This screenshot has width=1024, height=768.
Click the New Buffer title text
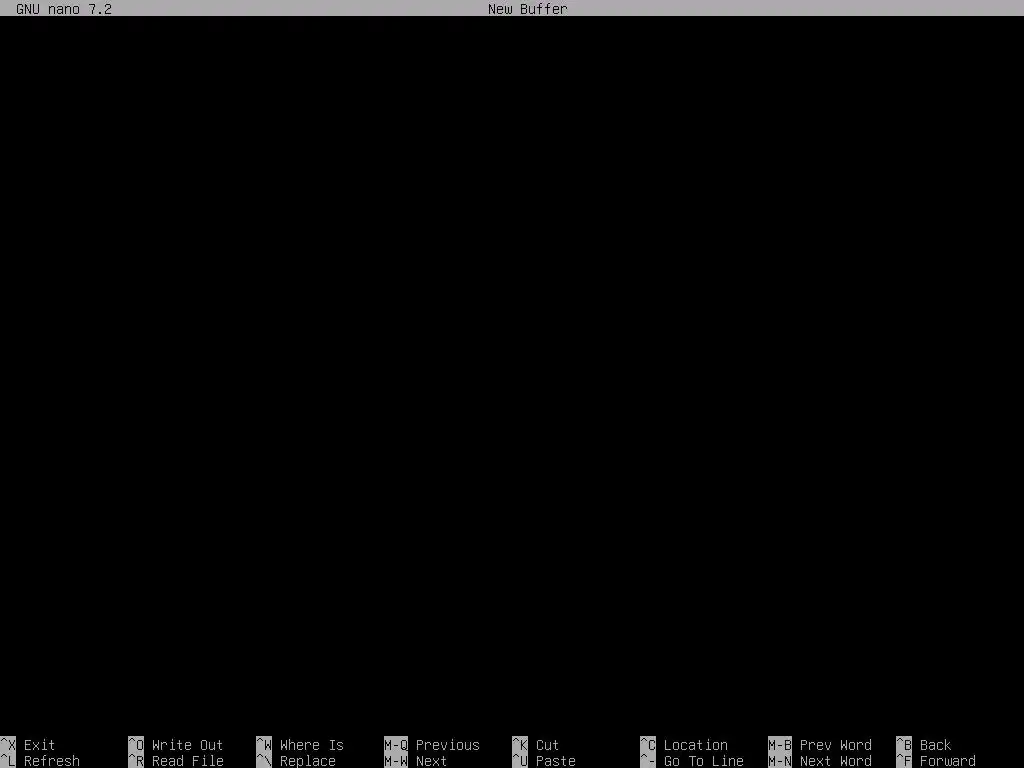528,9
